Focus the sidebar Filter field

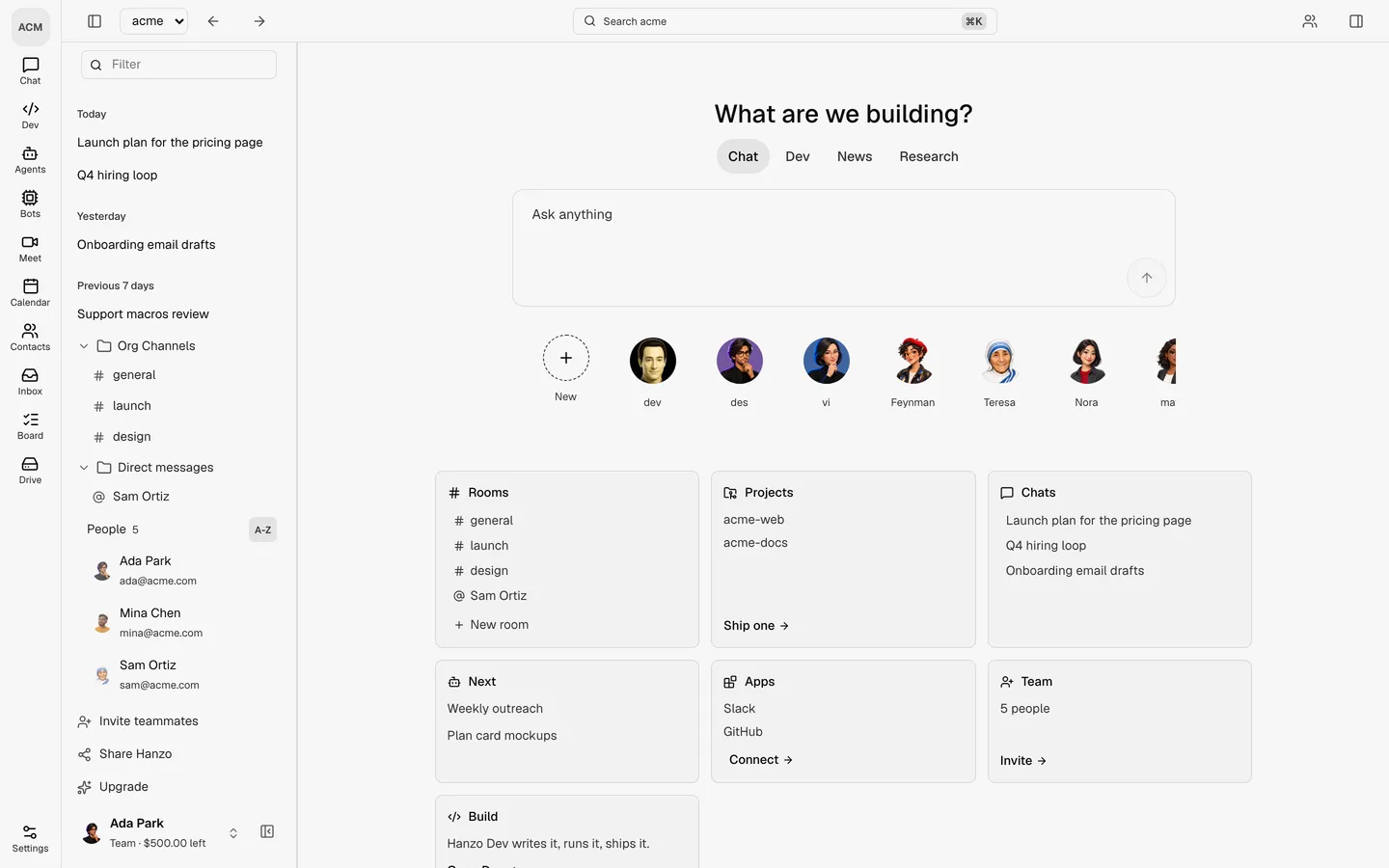point(178,65)
